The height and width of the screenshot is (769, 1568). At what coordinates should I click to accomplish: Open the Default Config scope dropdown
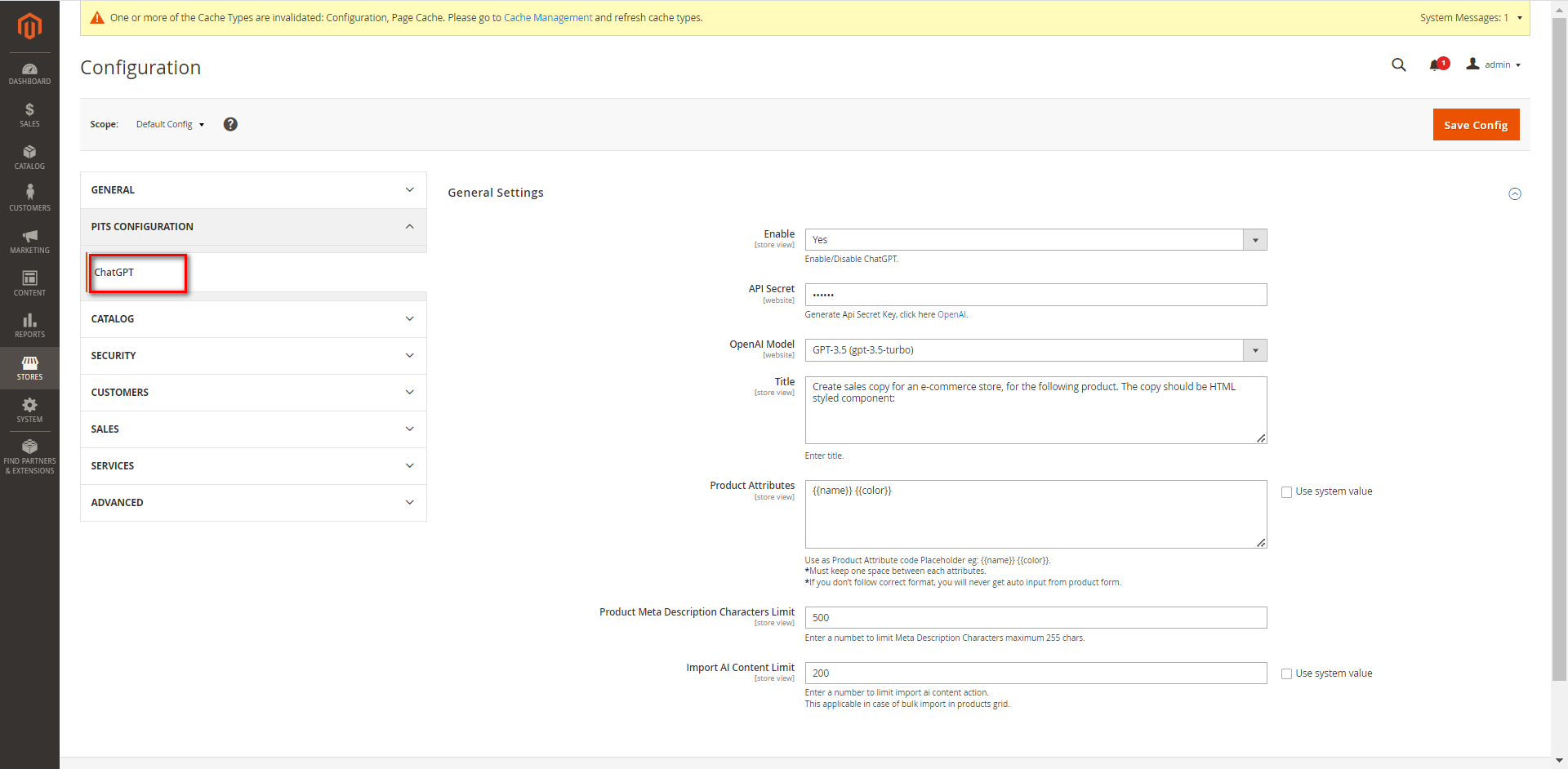click(x=170, y=124)
